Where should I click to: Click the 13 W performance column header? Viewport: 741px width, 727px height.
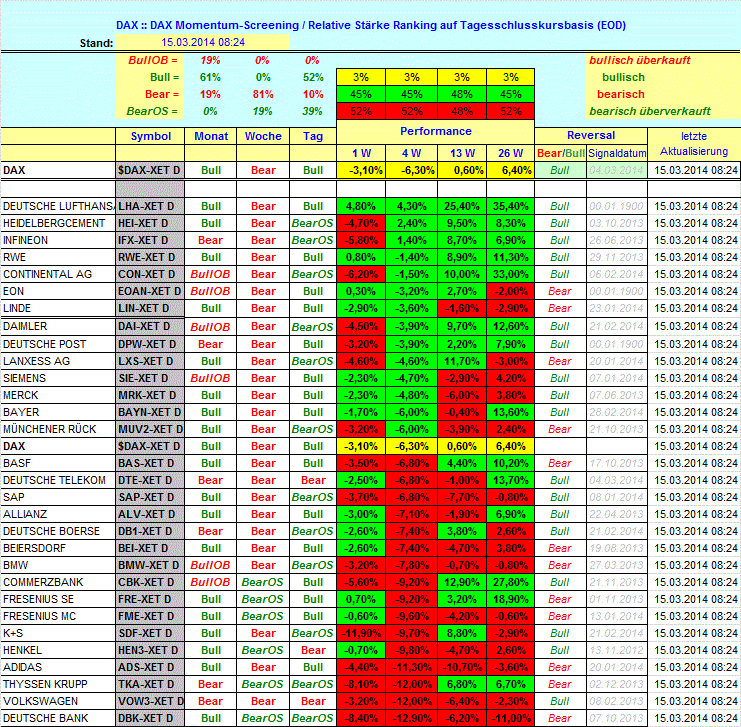coord(460,153)
